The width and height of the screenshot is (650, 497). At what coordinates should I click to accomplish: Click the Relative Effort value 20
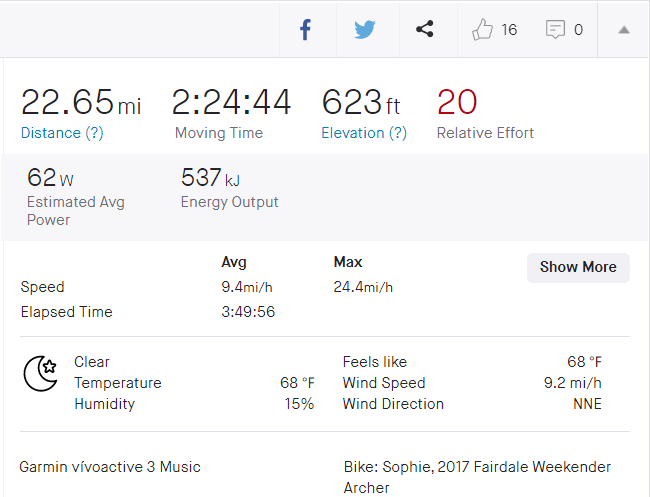pos(457,102)
